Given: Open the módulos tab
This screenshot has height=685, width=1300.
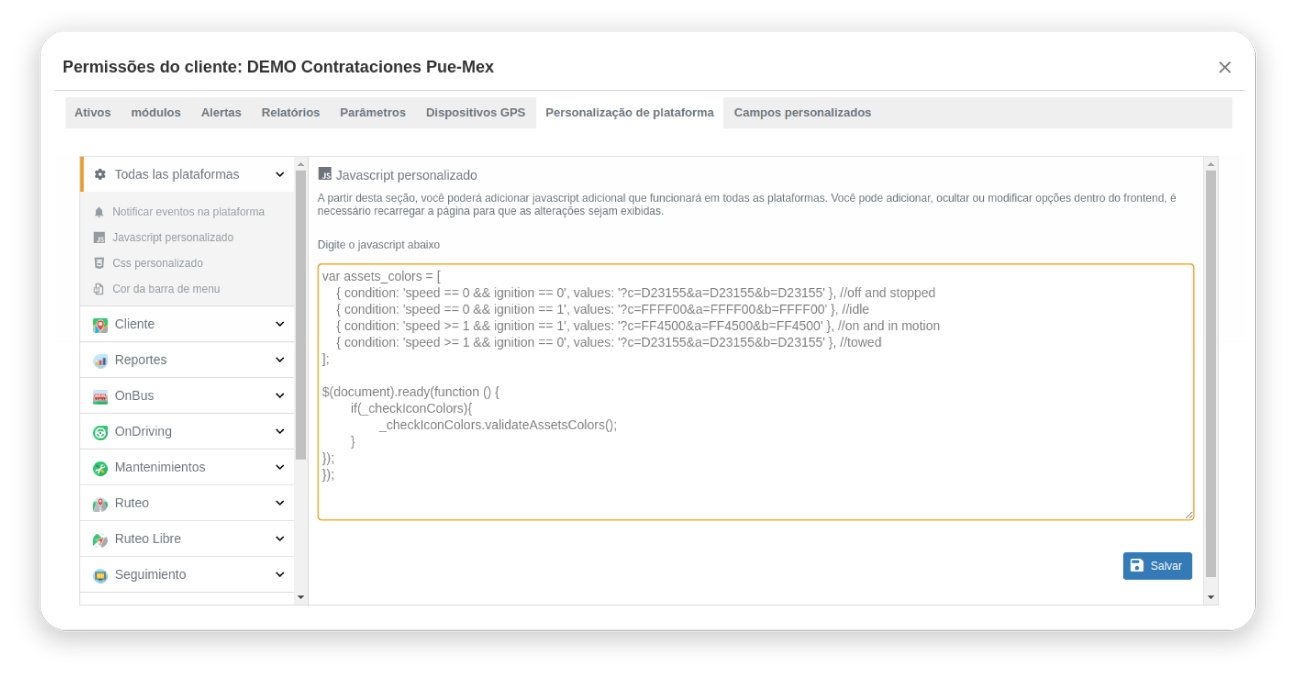Looking at the screenshot, I should [156, 113].
